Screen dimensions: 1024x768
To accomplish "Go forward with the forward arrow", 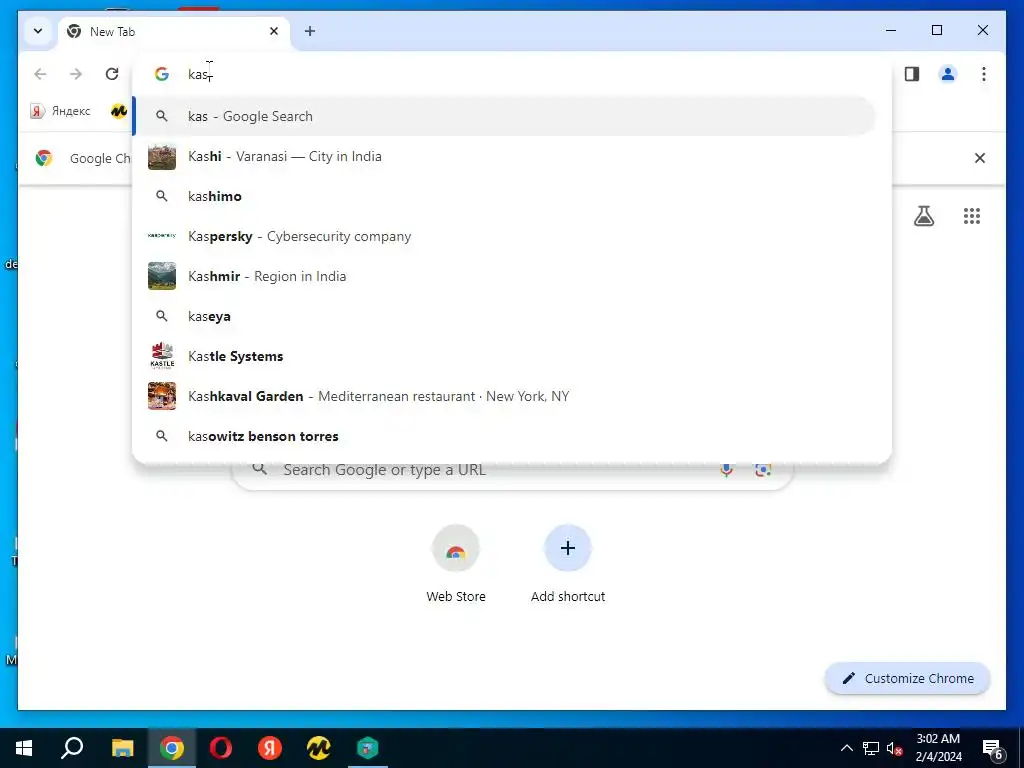I will pyautogui.click(x=76, y=74).
